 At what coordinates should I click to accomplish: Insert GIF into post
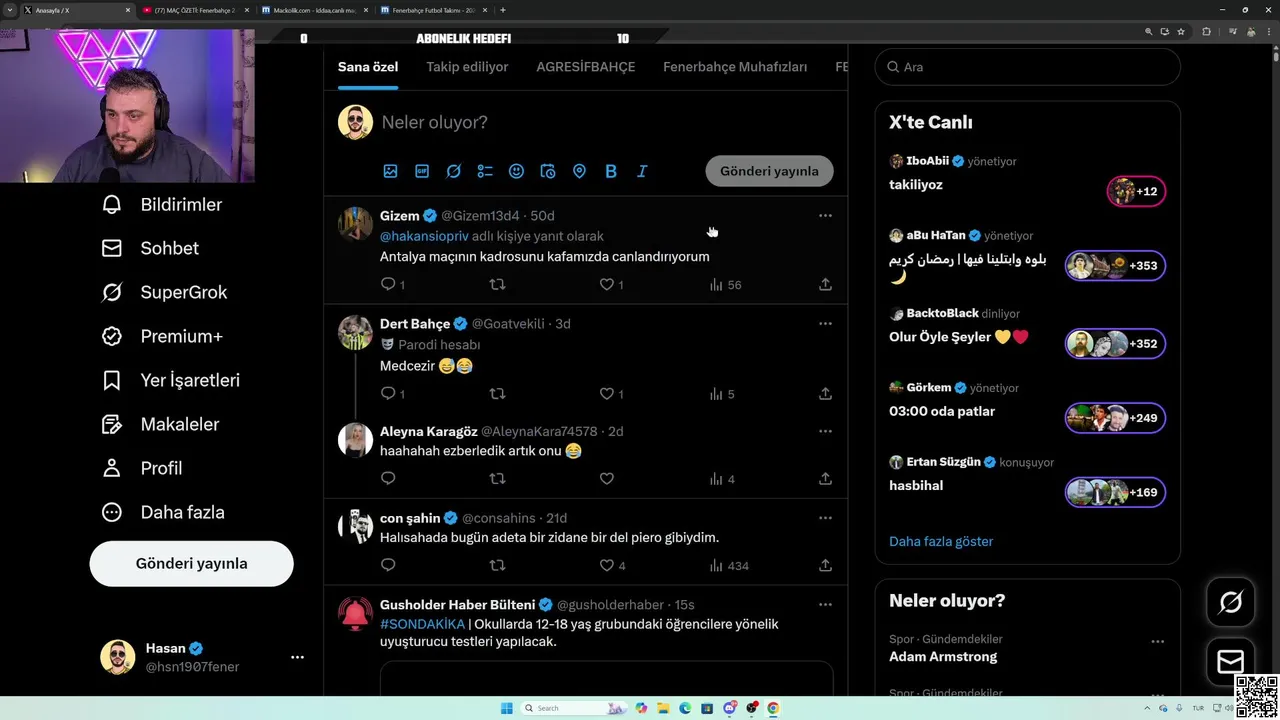point(422,171)
